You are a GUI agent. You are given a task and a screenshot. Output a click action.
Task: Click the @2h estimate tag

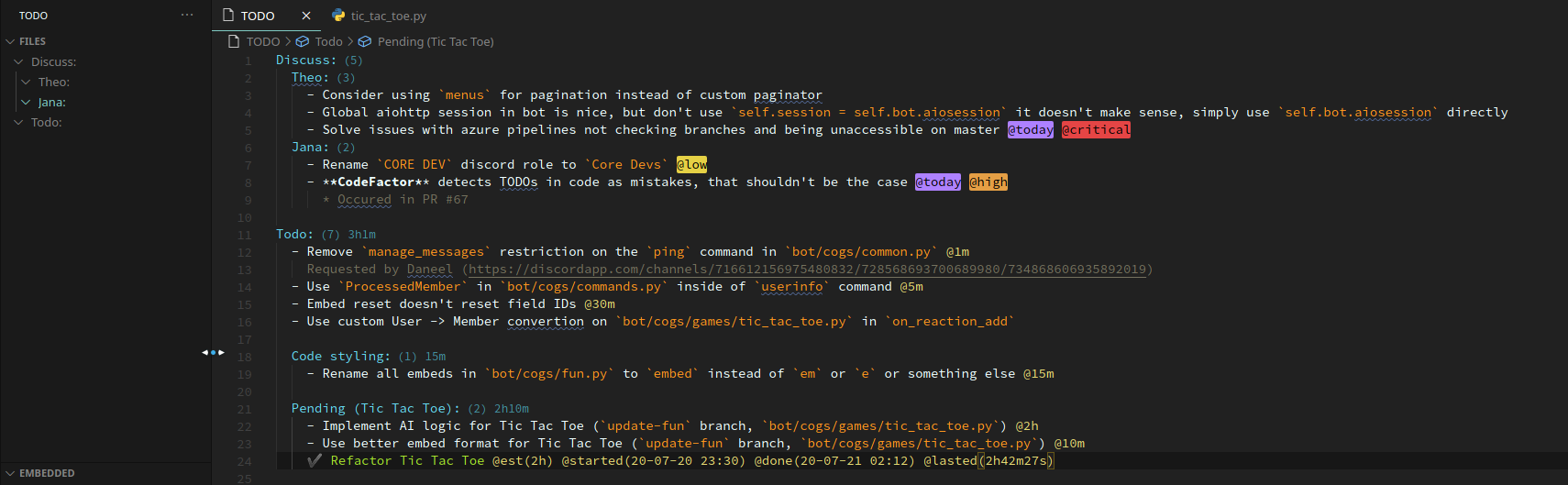click(1027, 426)
